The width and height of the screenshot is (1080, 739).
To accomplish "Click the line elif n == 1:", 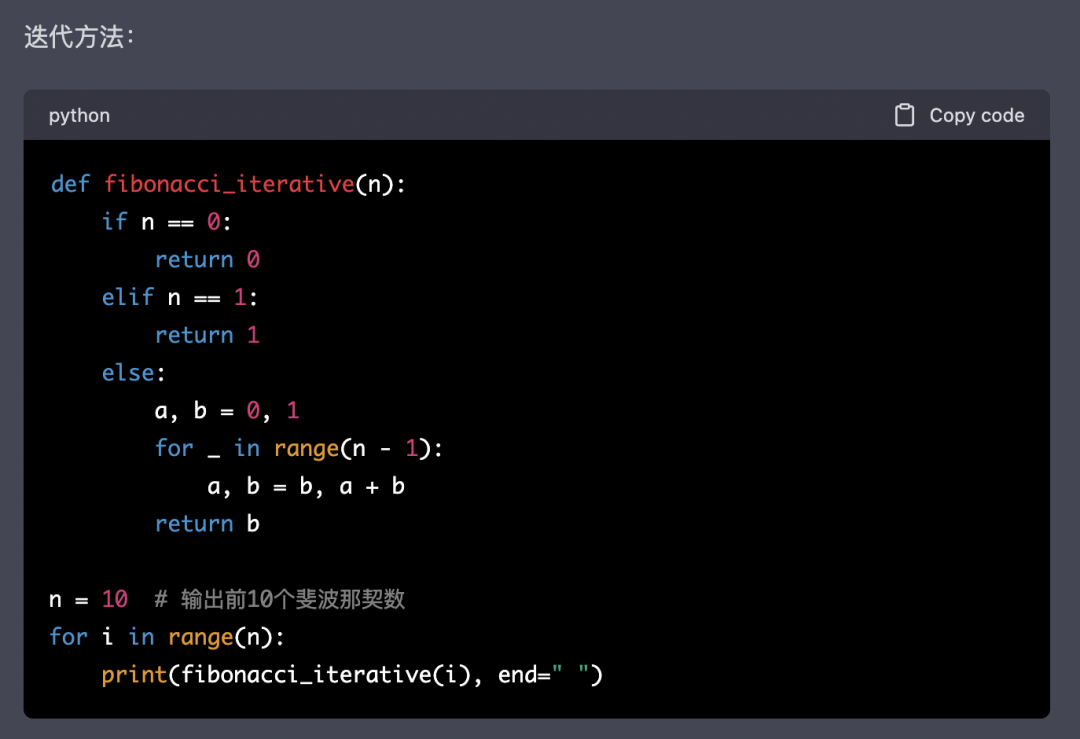I will pos(180,298).
